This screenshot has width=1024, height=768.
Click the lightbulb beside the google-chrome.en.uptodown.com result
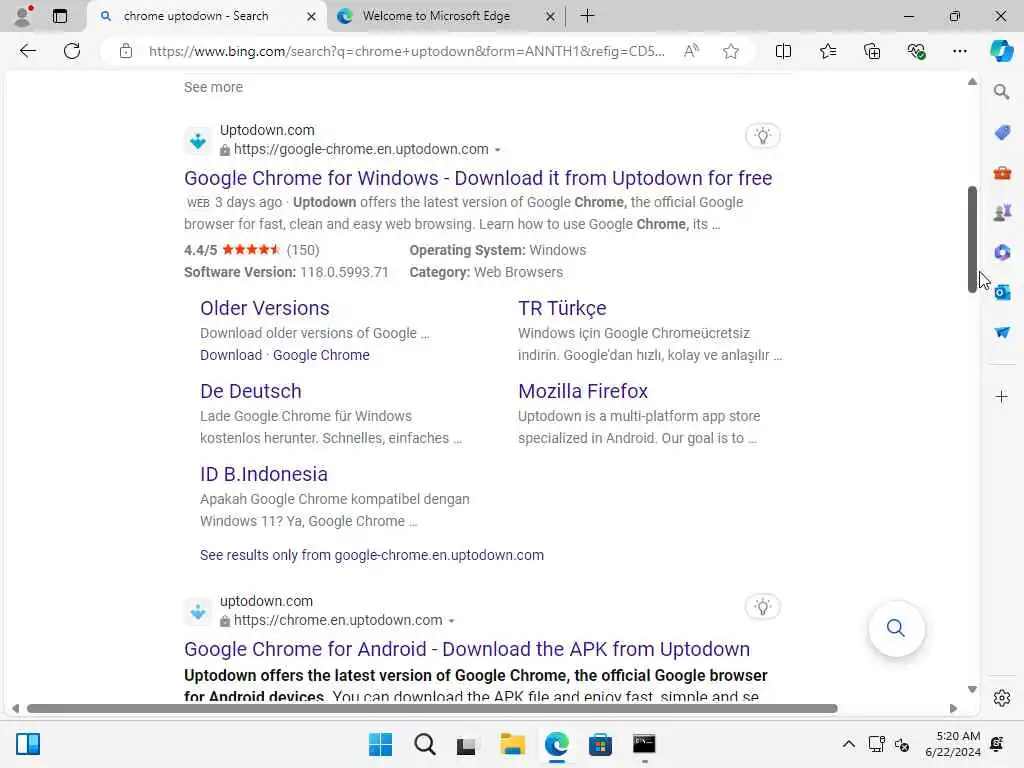(x=762, y=136)
